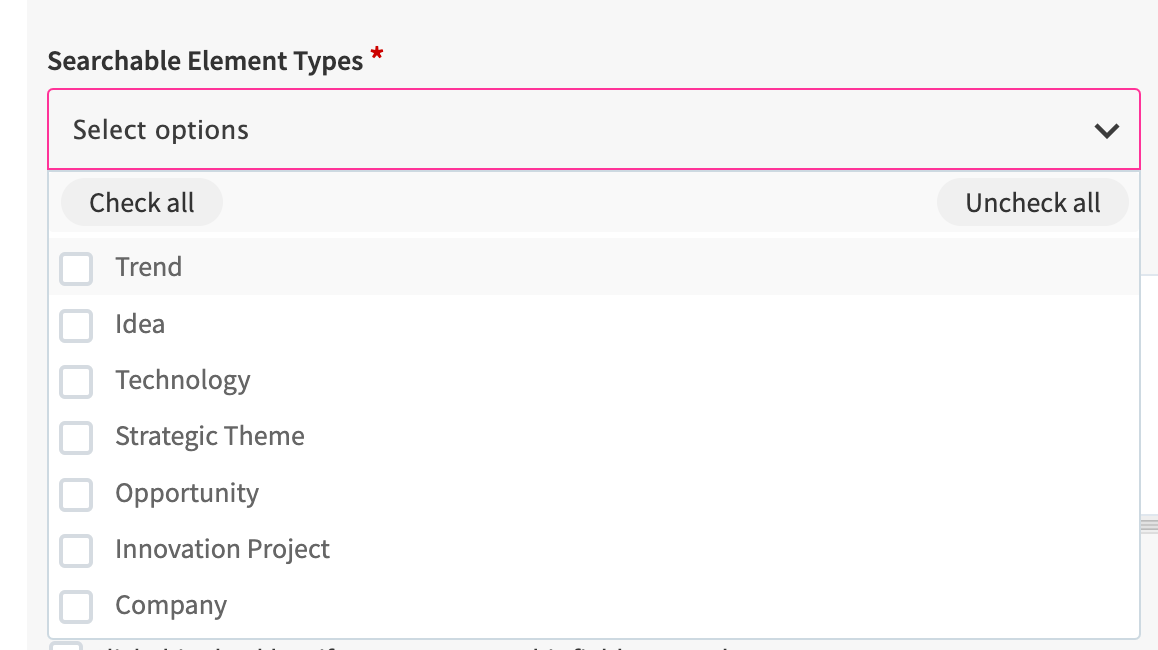
Task: Choose the Innovation Project entry text
Action: coord(222,549)
